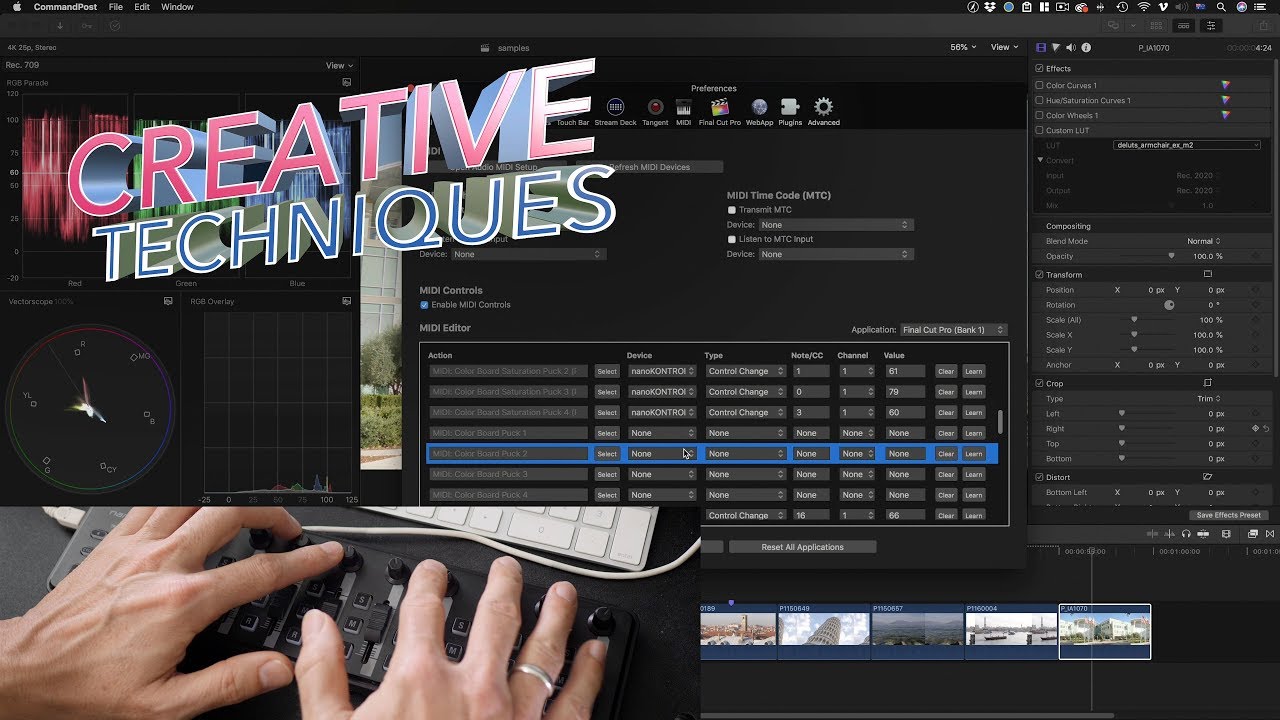The image size is (1280, 720).
Task: Show the audio inspector speaker icon
Action: [x=1071, y=48]
